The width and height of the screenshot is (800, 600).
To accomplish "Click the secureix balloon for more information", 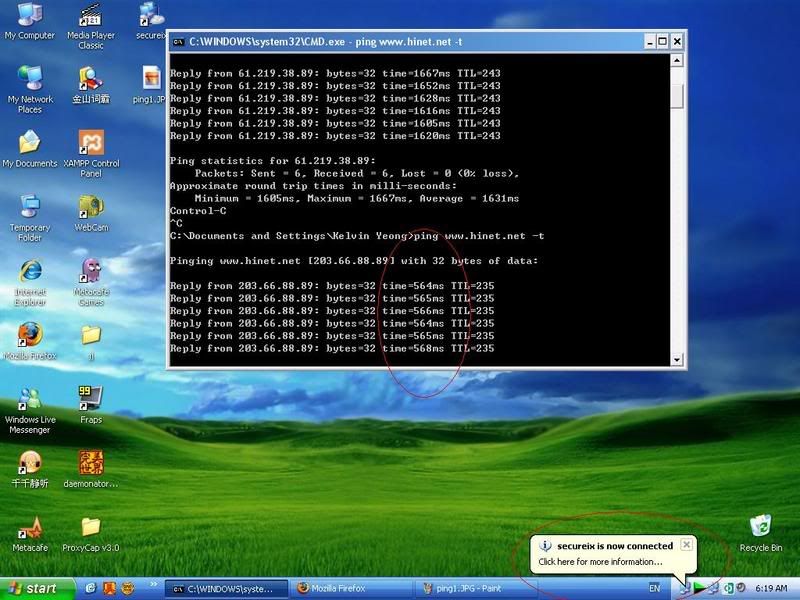I will click(600, 561).
